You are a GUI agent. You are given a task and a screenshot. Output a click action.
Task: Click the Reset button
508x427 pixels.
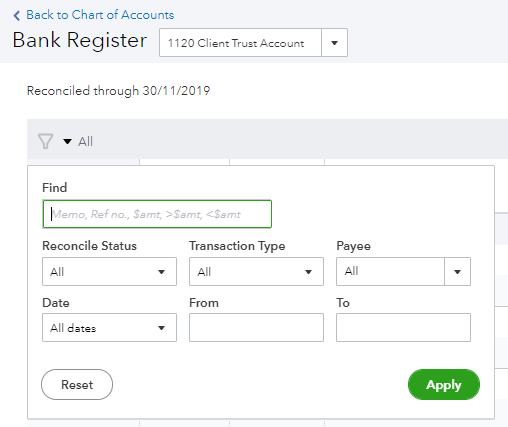(x=77, y=384)
